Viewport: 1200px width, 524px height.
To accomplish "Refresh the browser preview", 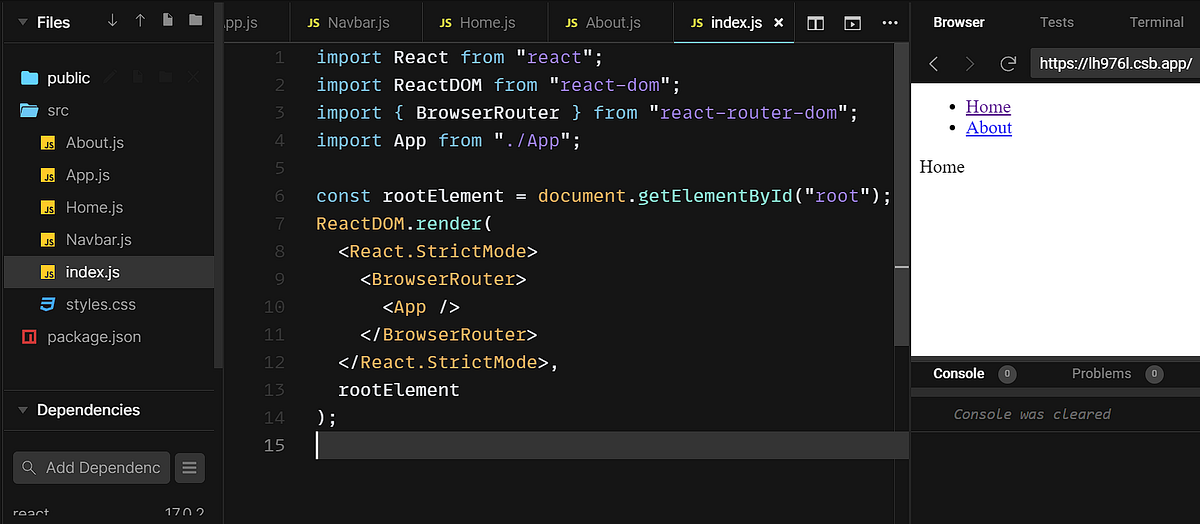I will click(x=1008, y=63).
